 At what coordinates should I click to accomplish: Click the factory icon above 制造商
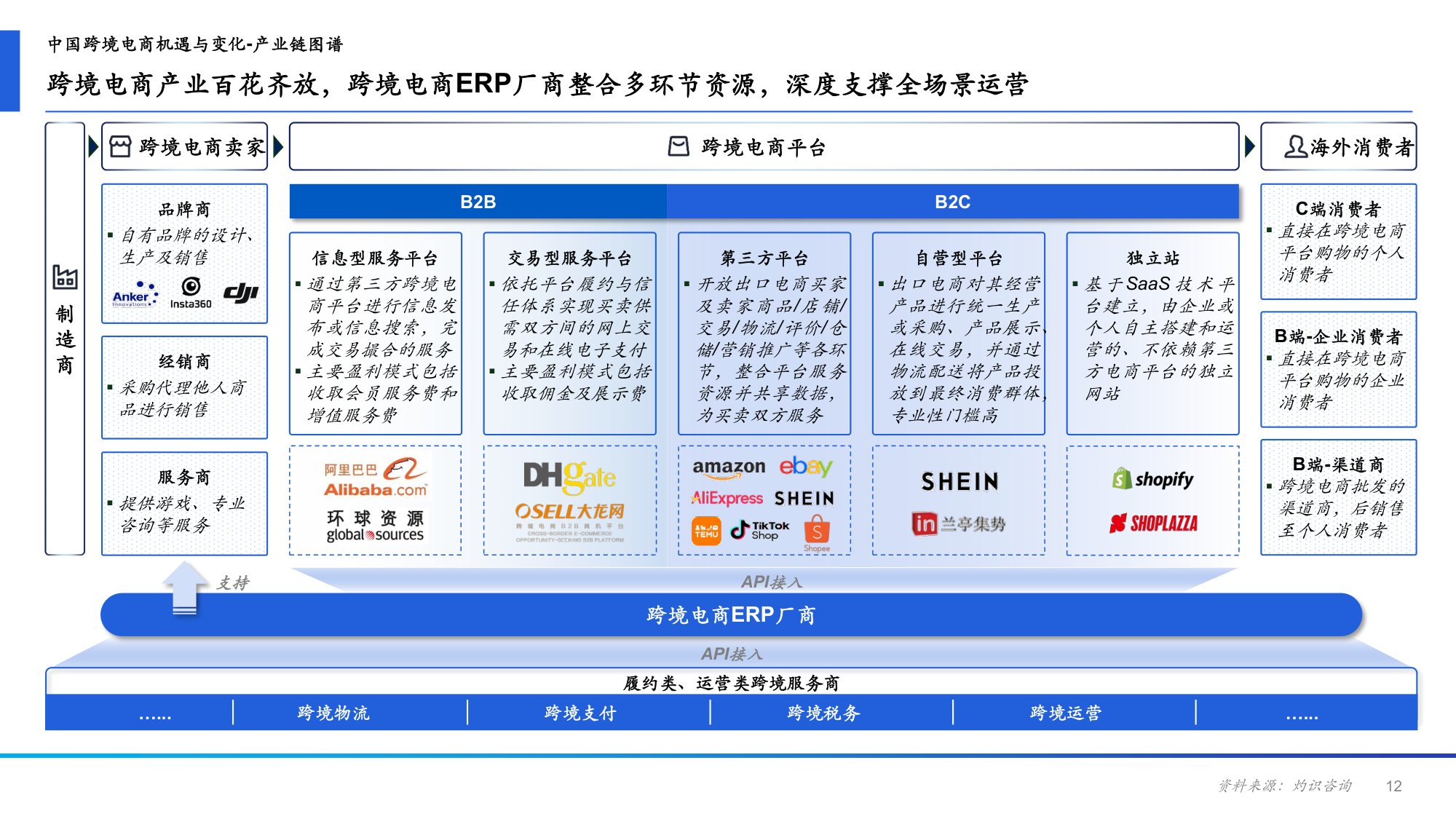(x=65, y=277)
